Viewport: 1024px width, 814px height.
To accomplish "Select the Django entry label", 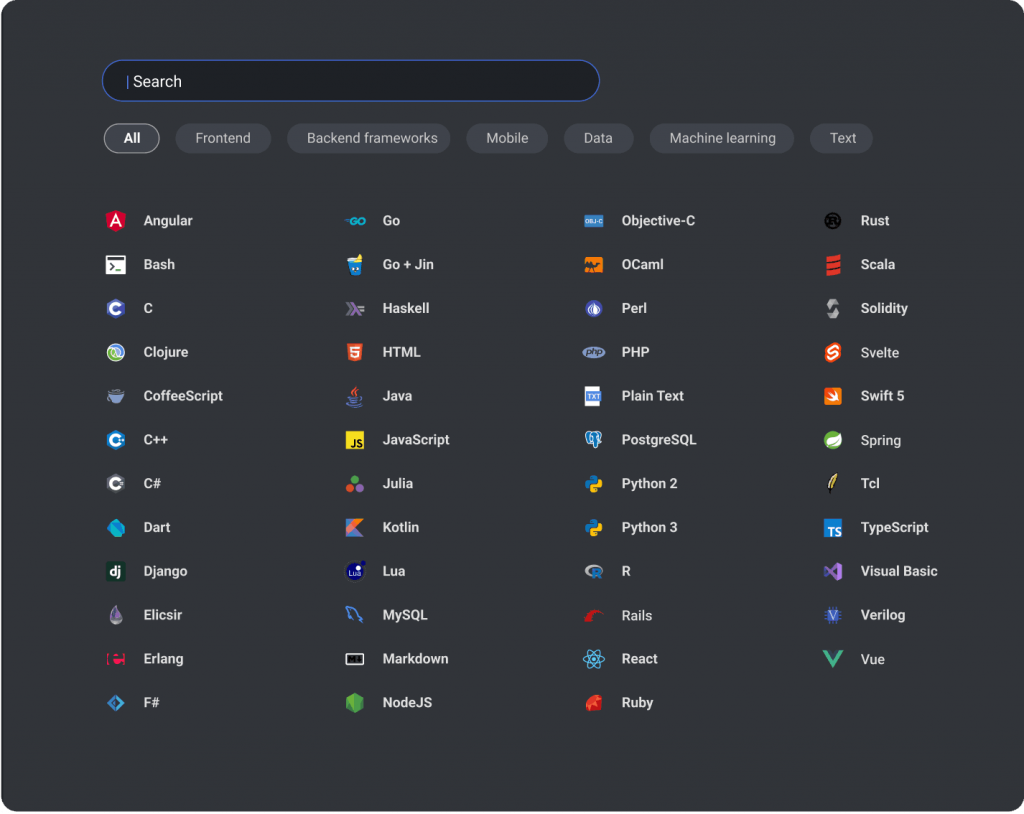I will [165, 571].
